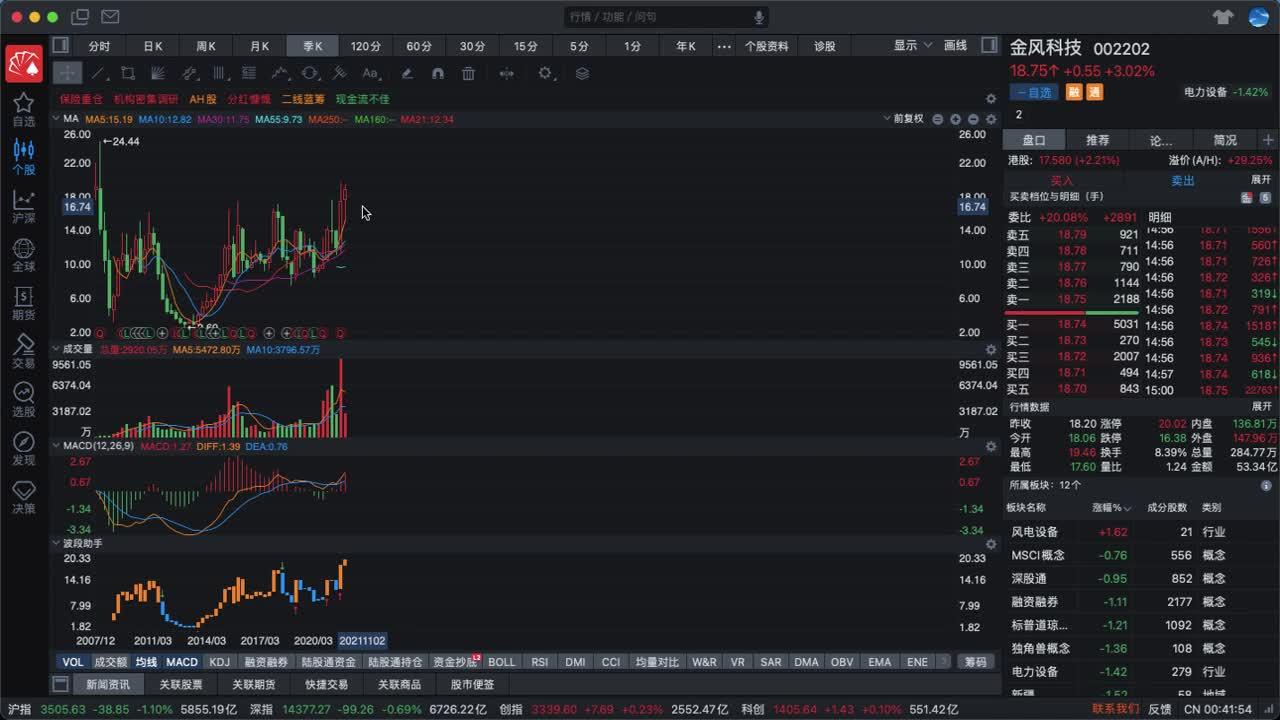Select the wave pattern drawing tool
The height and width of the screenshot is (720, 1280).
coord(280,73)
